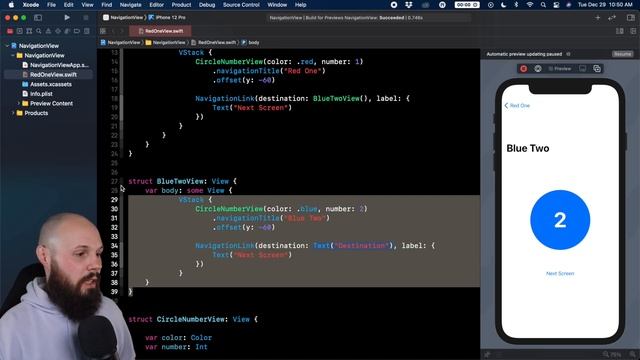Open the Xcode menu
Viewport: 640px width, 360px height.
(x=31, y=5)
